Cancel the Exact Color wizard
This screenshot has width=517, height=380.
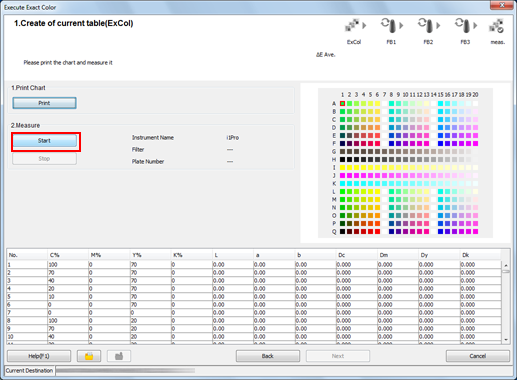tap(478, 356)
